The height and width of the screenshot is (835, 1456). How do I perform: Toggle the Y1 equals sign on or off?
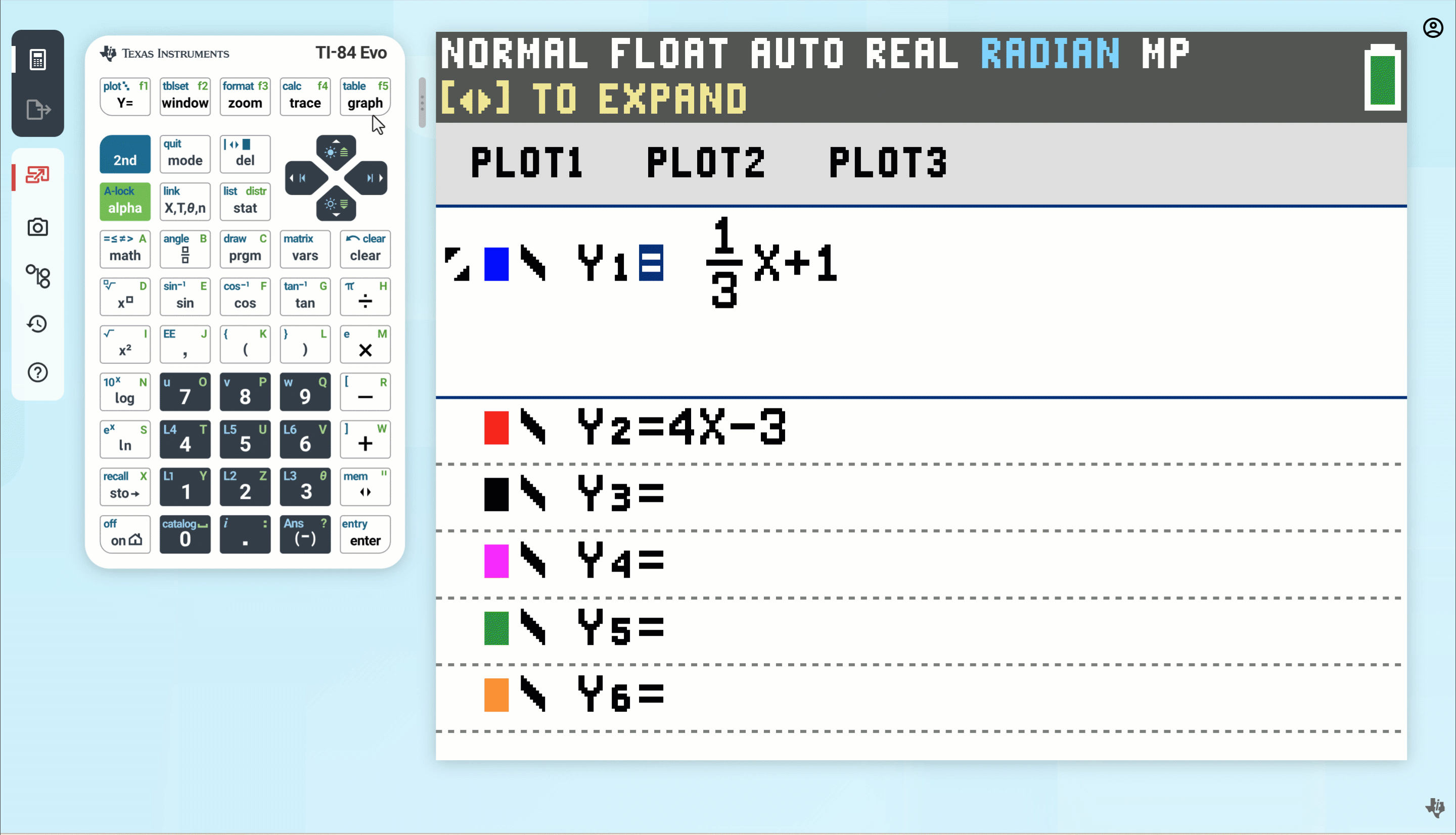651,263
